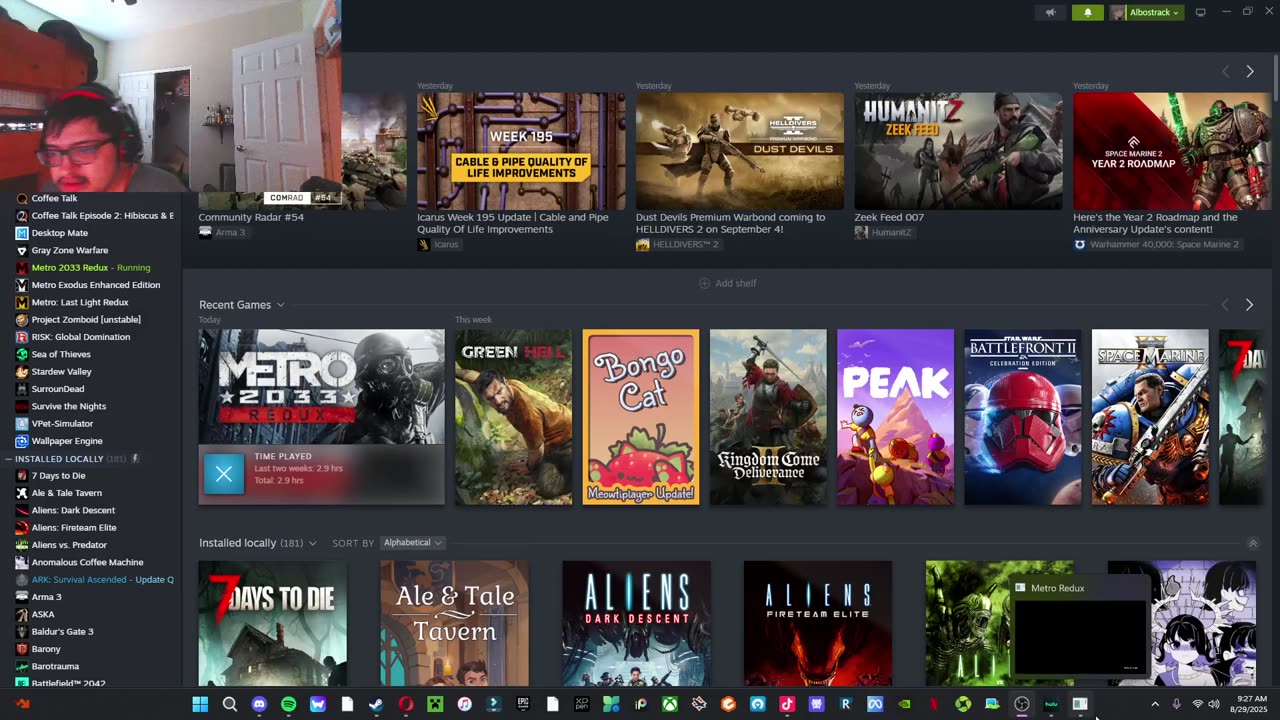Select Desktop Mate in library list
1280x720 pixels.
59,233
